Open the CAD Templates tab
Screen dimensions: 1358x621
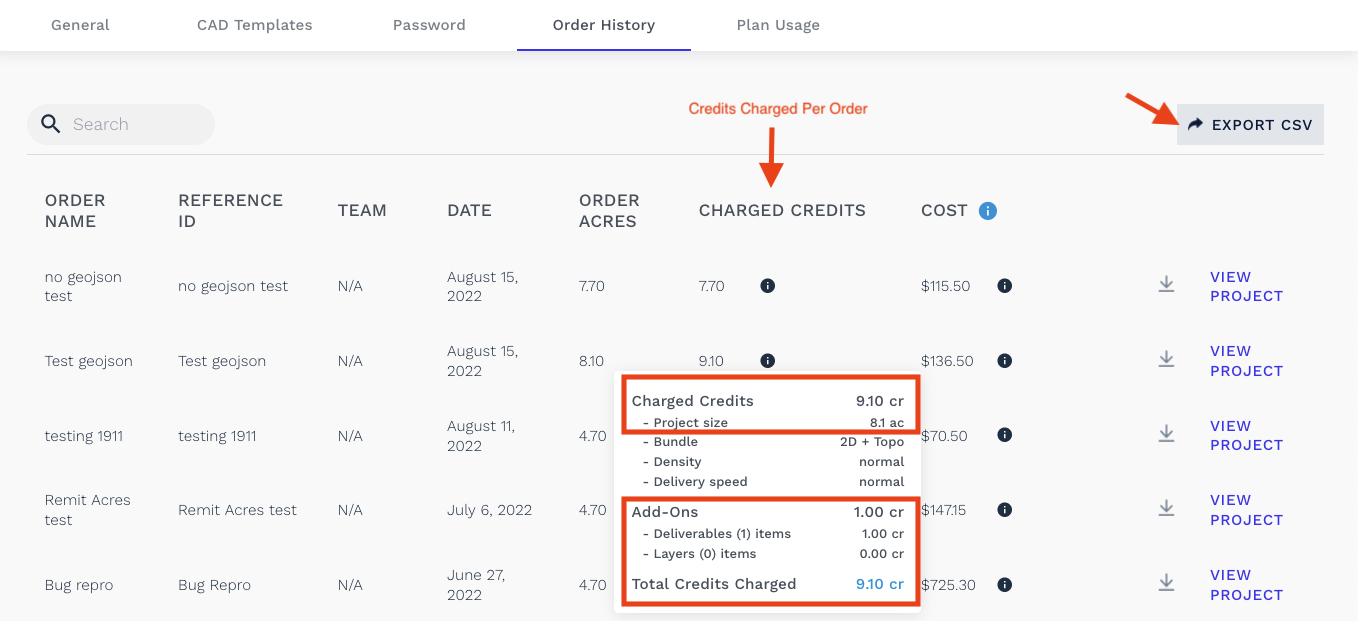(x=255, y=25)
